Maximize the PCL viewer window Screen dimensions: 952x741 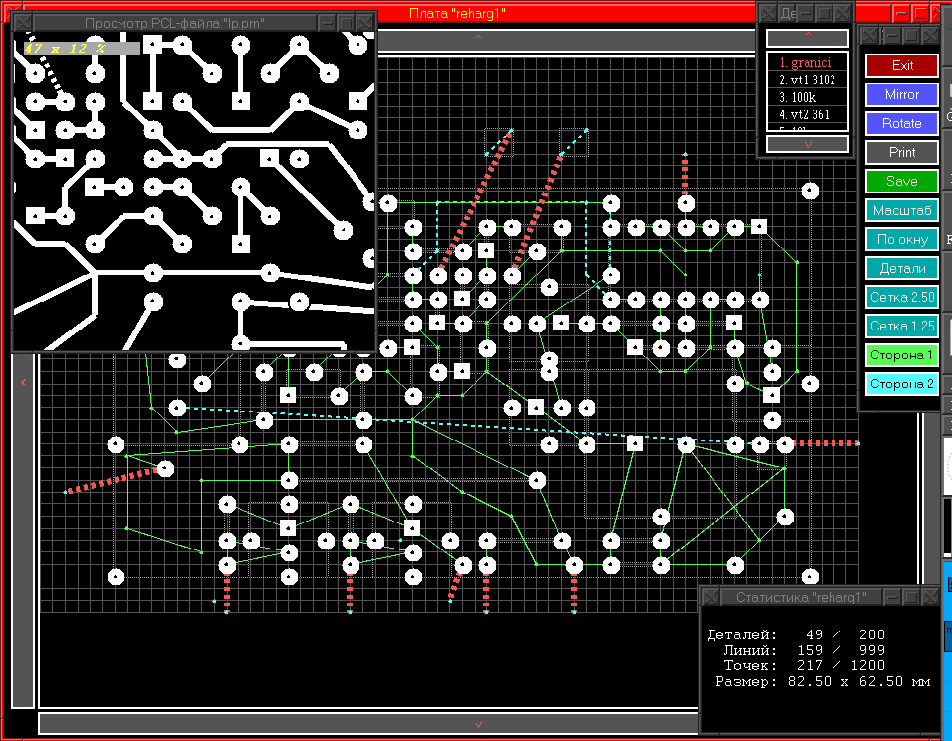345,23
